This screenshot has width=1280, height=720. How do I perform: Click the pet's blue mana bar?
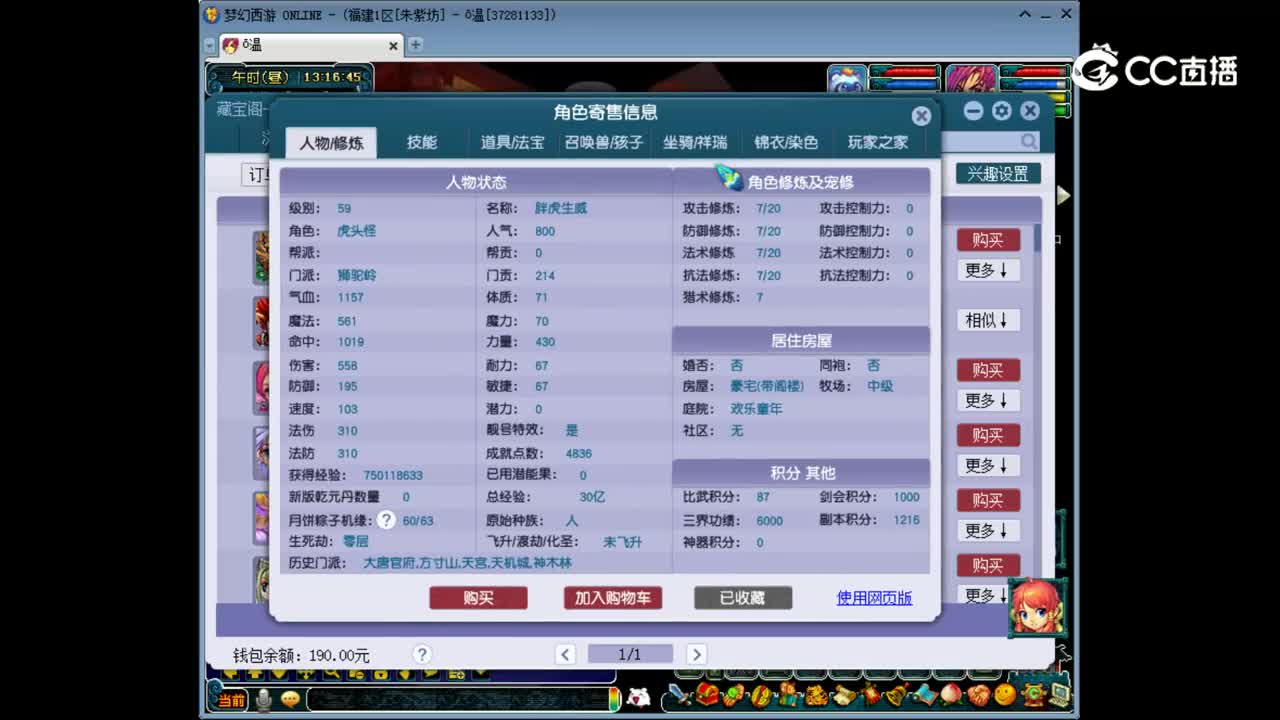[906, 85]
